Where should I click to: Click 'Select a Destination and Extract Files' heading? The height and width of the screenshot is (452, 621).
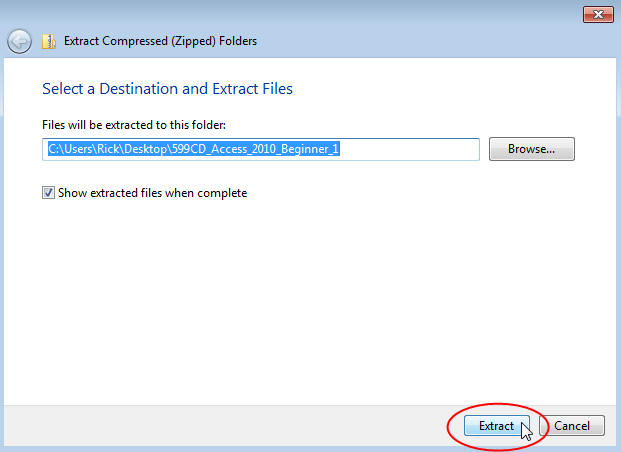pos(167,89)
